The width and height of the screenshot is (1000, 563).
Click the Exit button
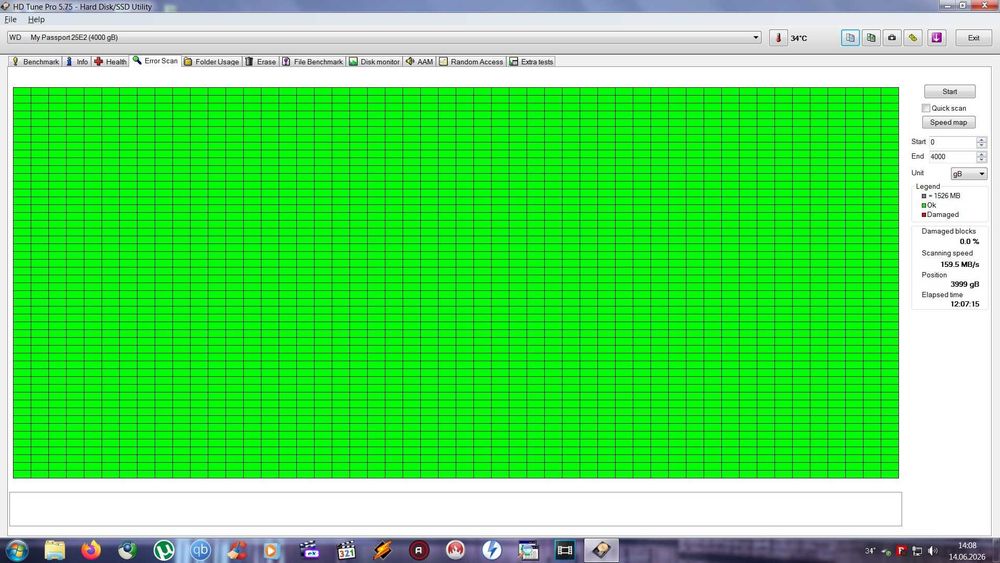[x=973, y=38]
